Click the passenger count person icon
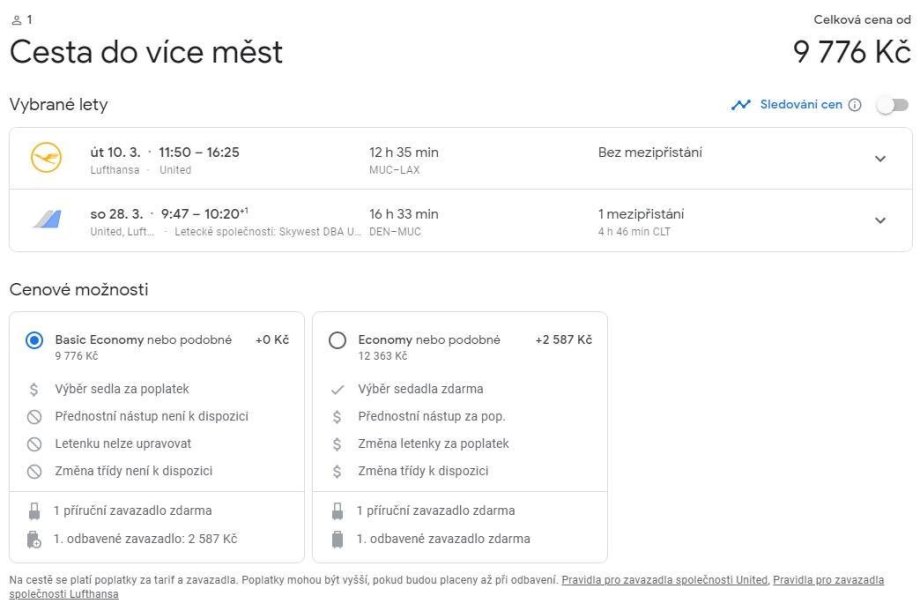Image resolution: width=920 pixels, height=611 pixels. pos(15,20)
